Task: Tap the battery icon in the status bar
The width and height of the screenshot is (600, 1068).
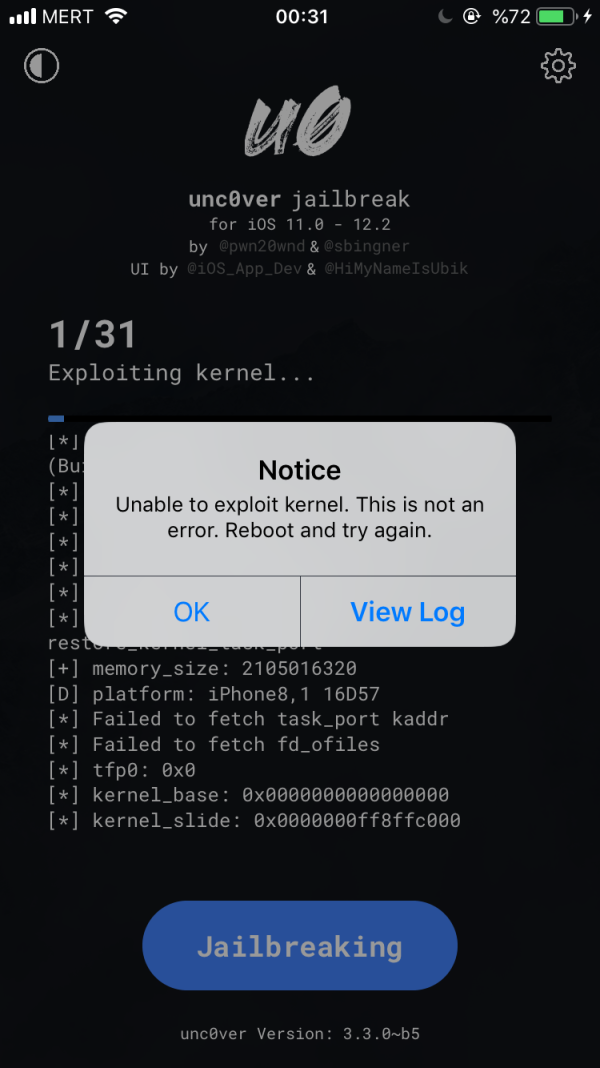Action: [556, 17]
